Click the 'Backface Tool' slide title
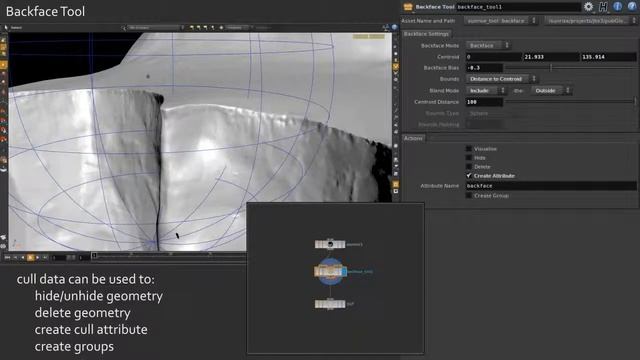Viewport: 640px width, 360px height. pos(45,11)
